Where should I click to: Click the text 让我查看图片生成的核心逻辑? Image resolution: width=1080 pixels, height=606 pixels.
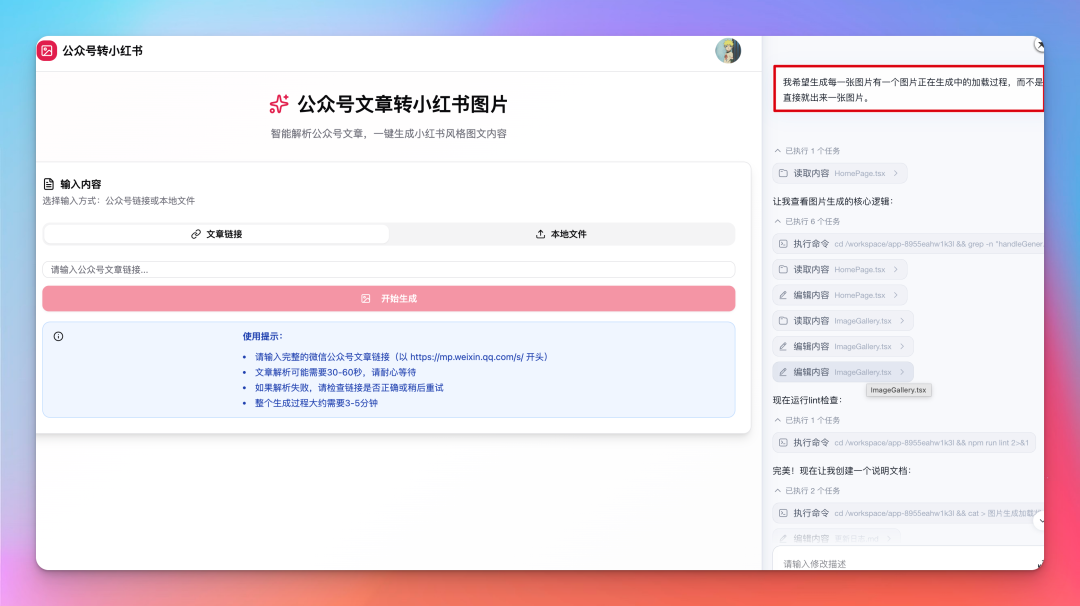[833, 202]
